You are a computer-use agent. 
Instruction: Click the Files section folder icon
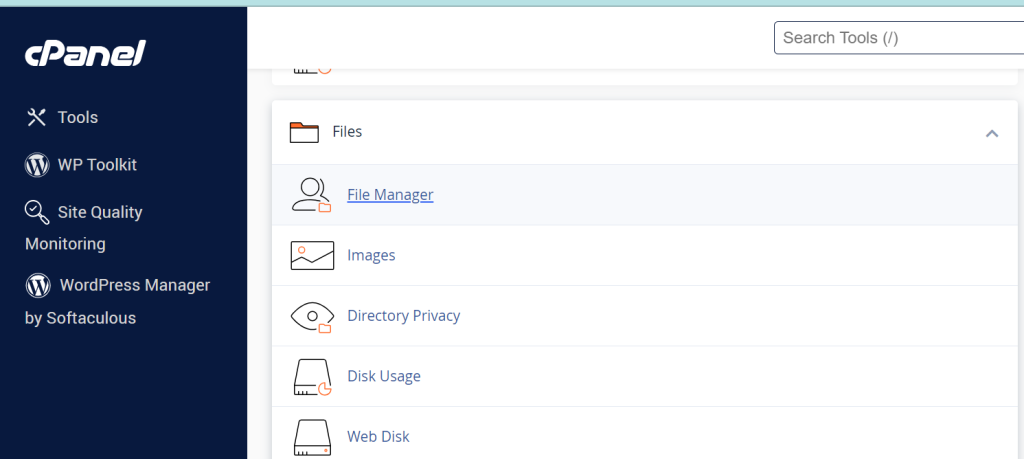(x=304, y=133)
